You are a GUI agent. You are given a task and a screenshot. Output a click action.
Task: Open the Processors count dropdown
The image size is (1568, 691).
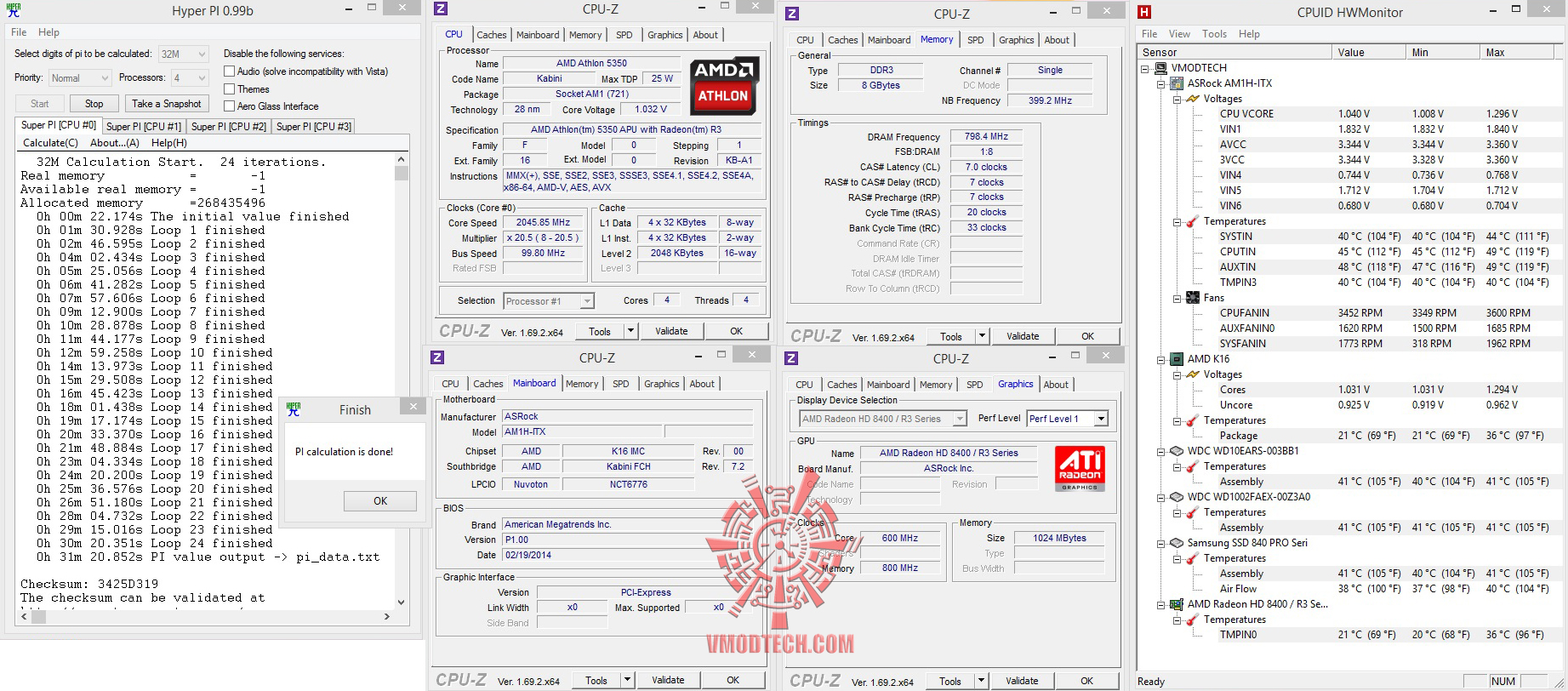point(190,78)
